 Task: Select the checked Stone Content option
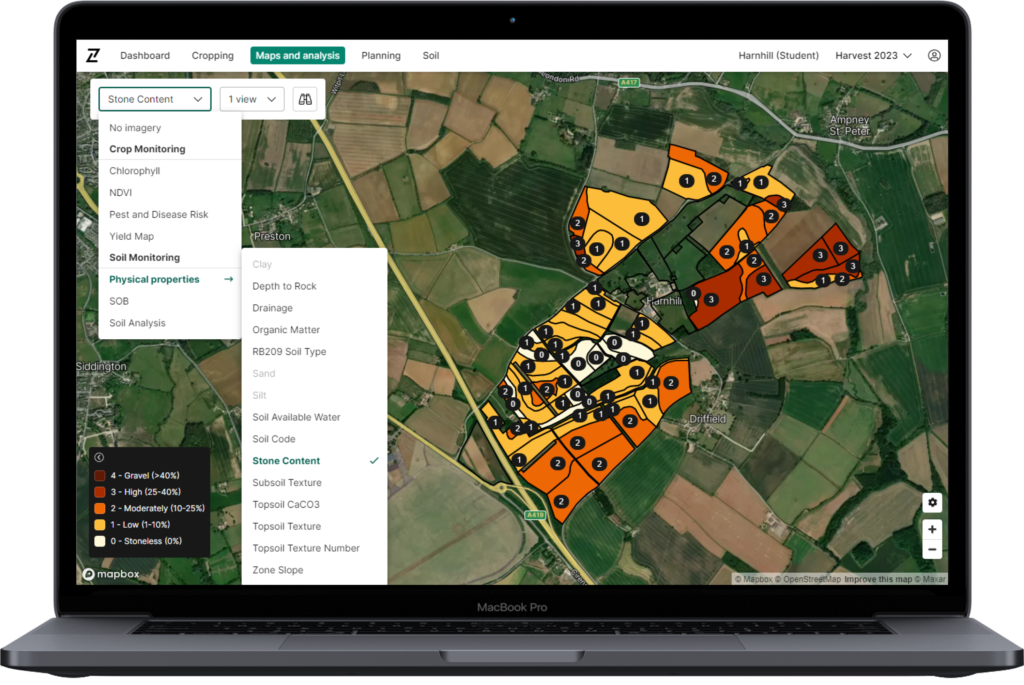[x=286, y=461]
